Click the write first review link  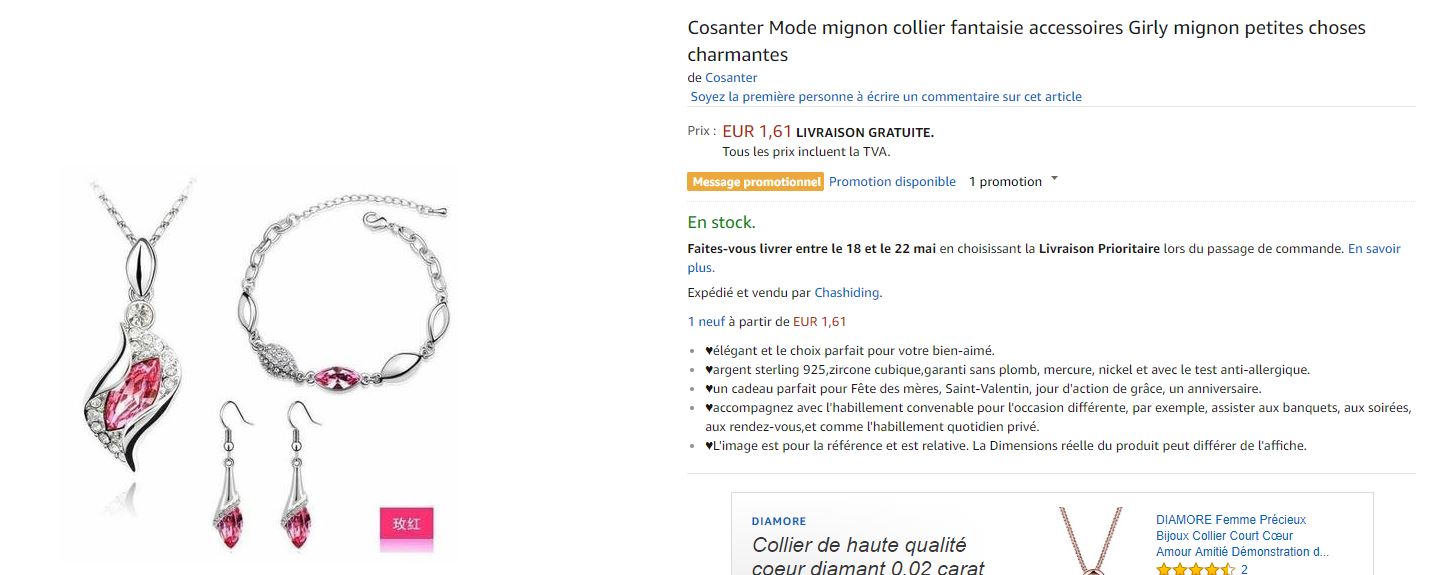tap(886, 97)
